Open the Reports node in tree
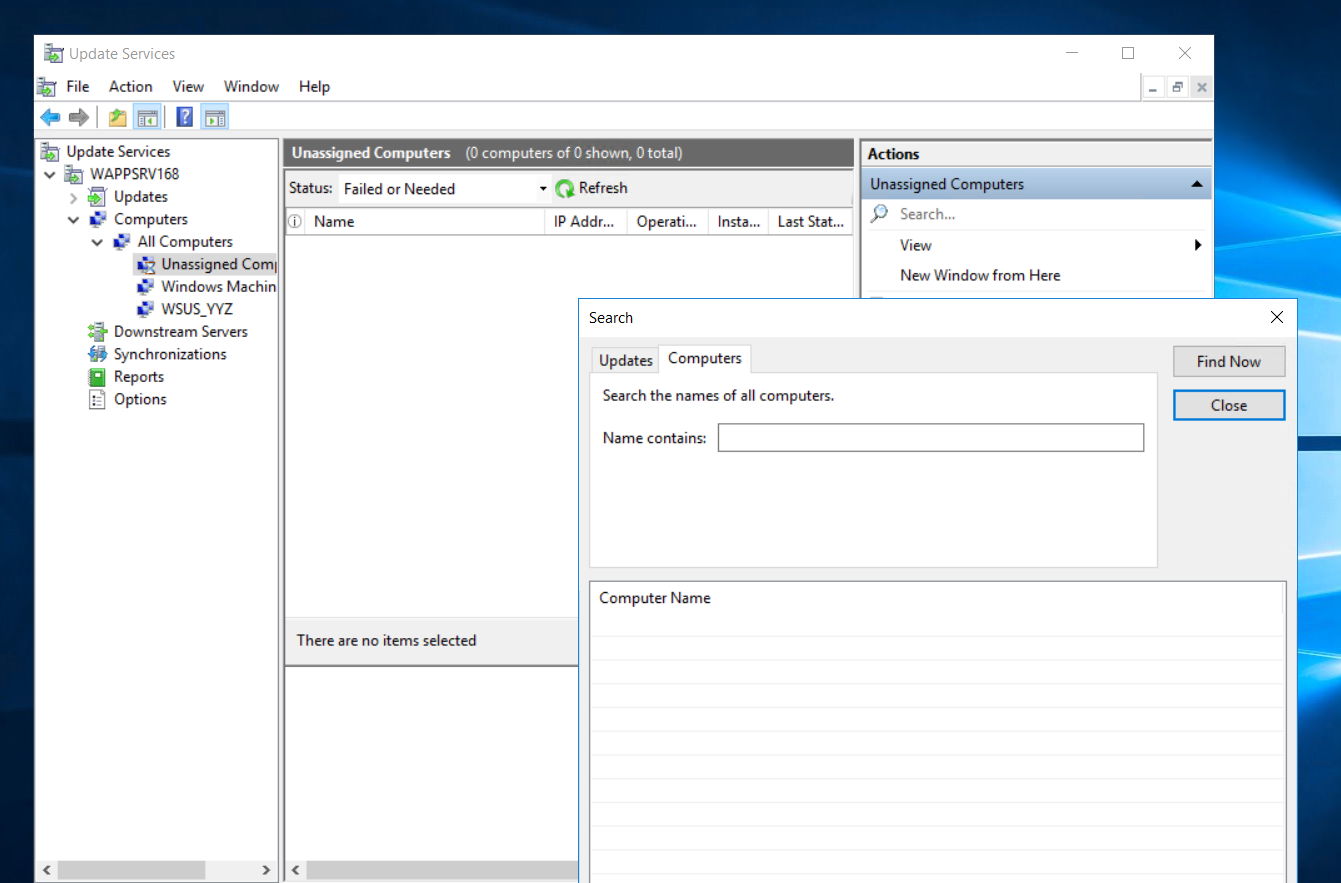 pyautogui.click(x=138, y=377)
